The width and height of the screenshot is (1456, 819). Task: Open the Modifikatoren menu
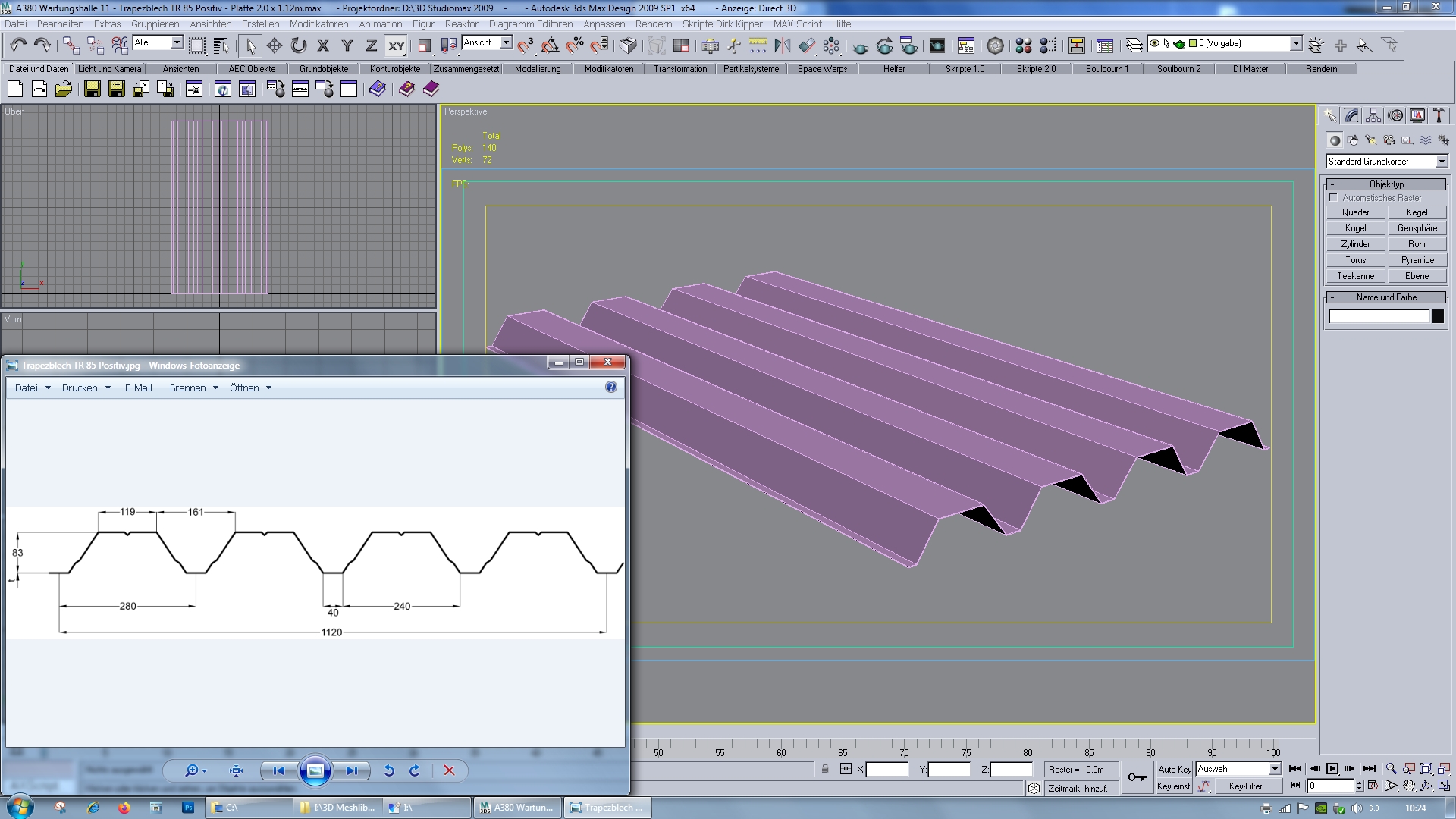(318, 24)
